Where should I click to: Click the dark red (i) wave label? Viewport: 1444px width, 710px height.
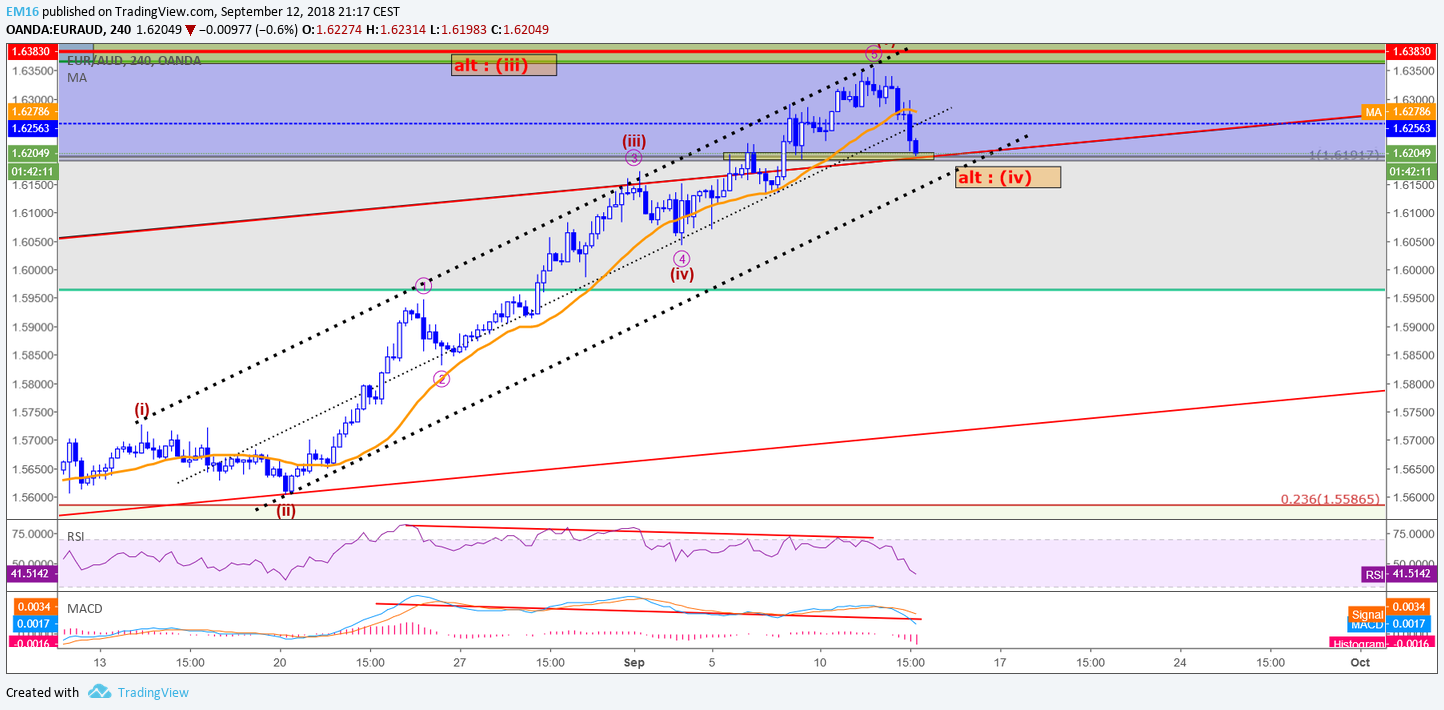coord(142,409)
